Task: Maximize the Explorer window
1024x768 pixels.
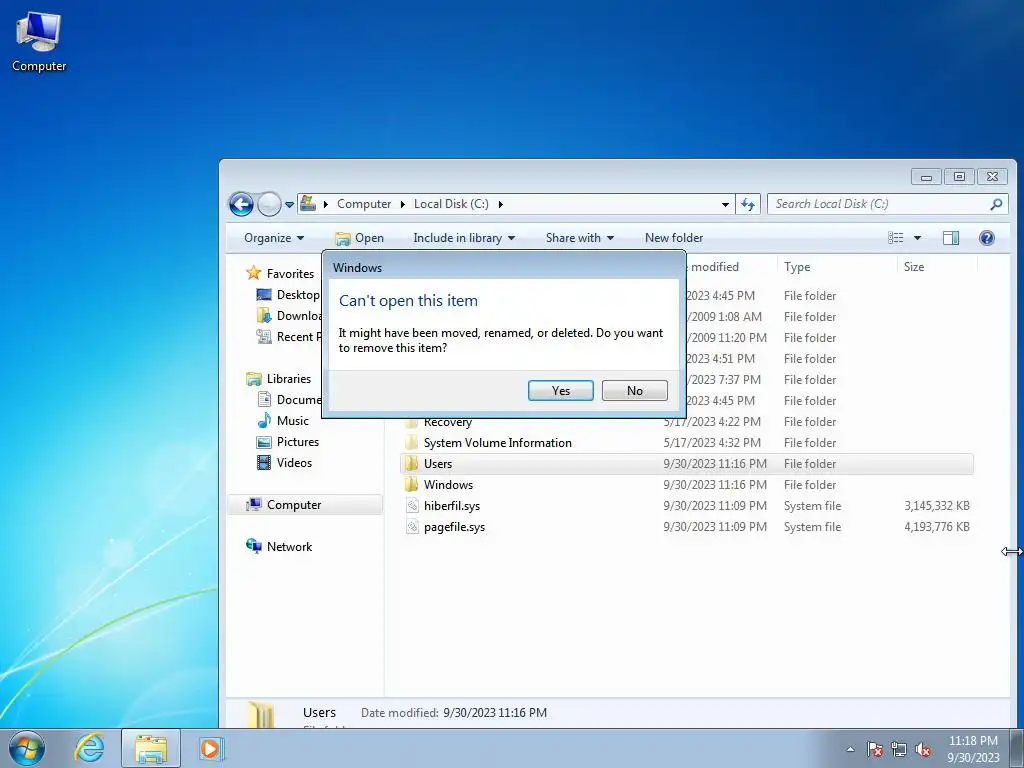Action: [959, 176]
